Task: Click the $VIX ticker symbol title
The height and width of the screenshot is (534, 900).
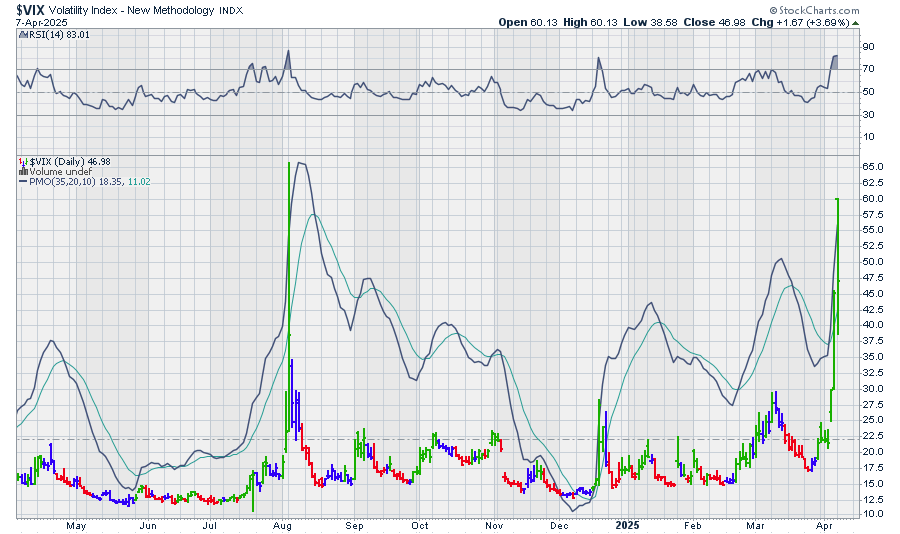Action: click(36, 8)
